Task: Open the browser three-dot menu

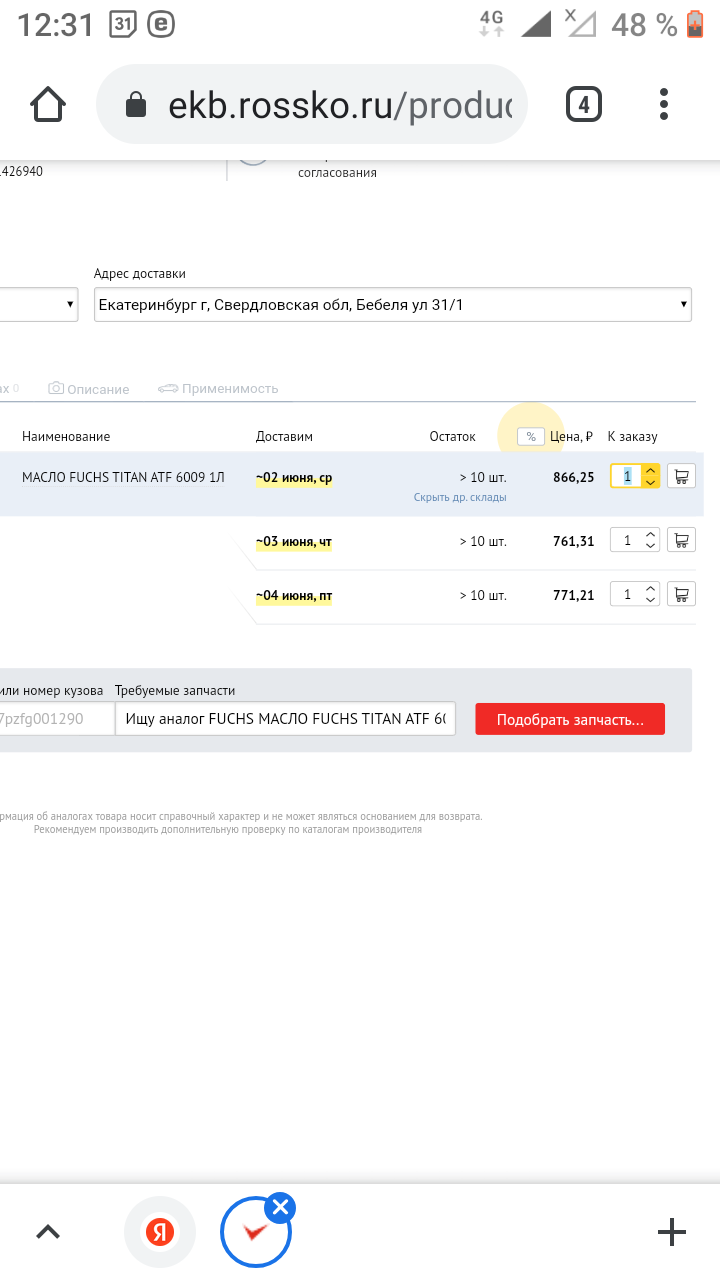Action: point(665,105)
